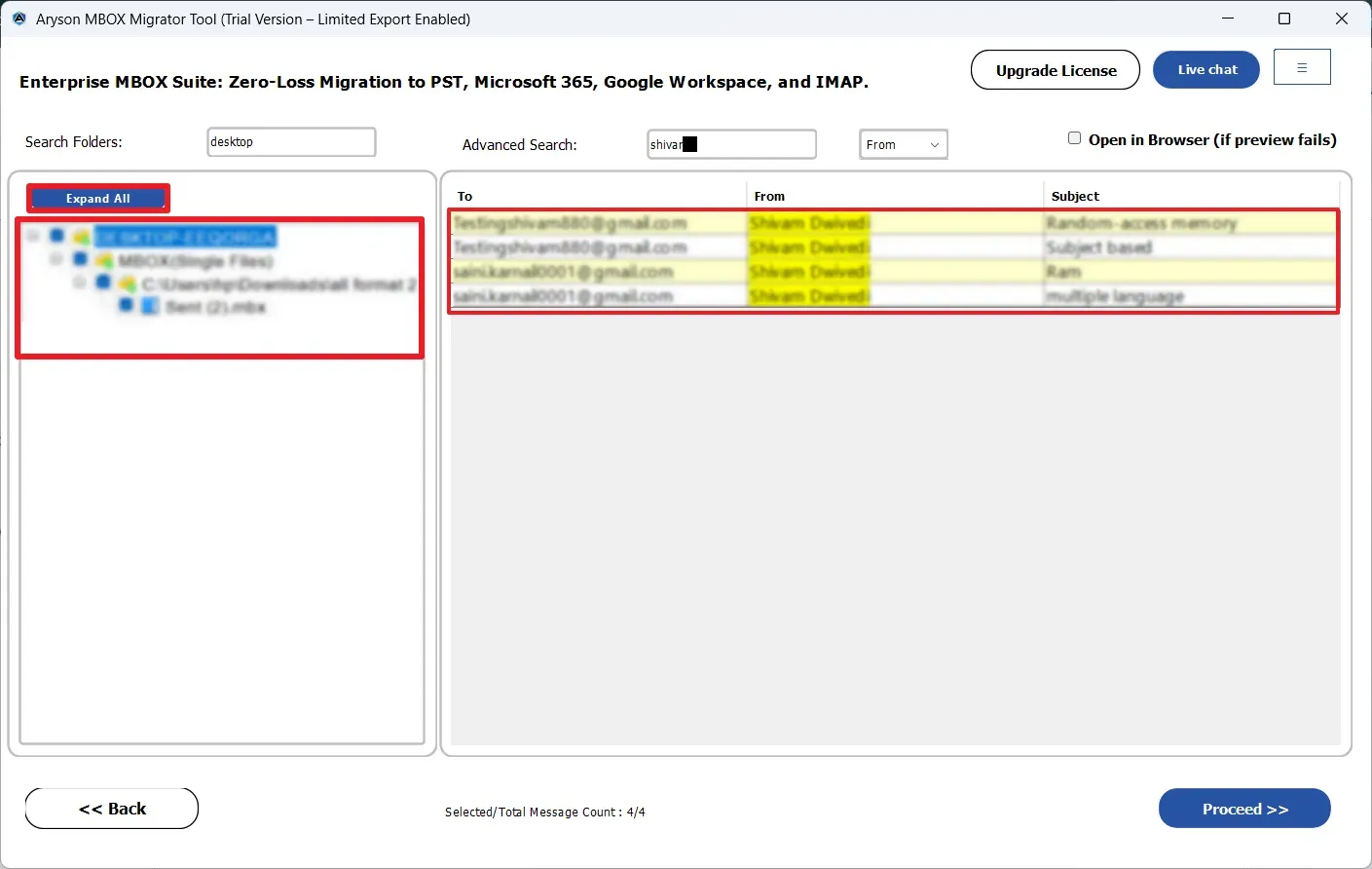Collapse the DESKTOP root tree node
The height and width of the screenshot is (869, 1372).
click(x=33, y=236)
